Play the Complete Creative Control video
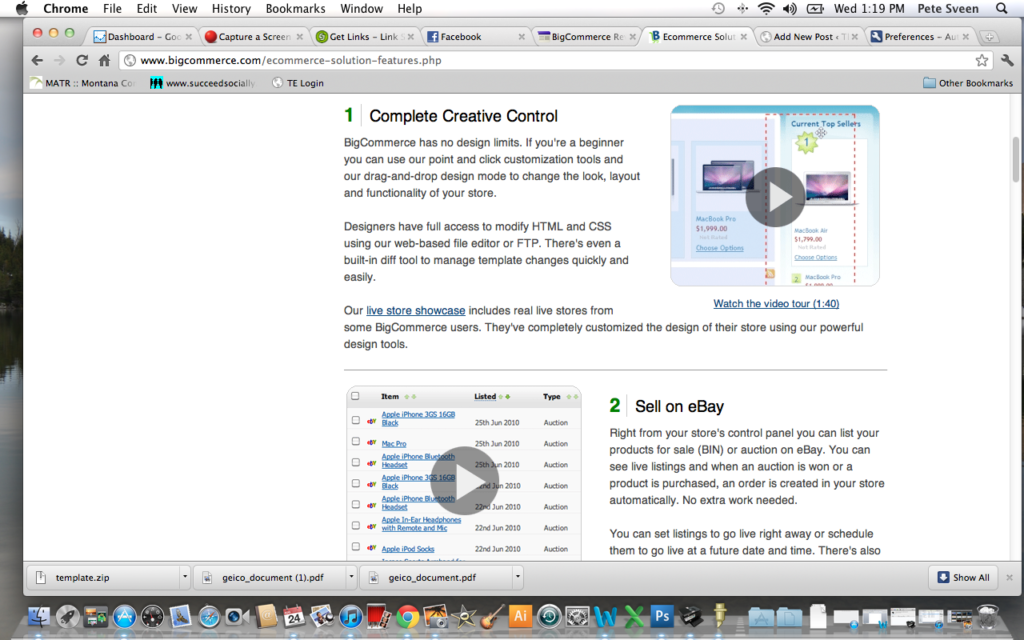The height and width of the screenshot is (640, 1024). [x=775, y=197]
